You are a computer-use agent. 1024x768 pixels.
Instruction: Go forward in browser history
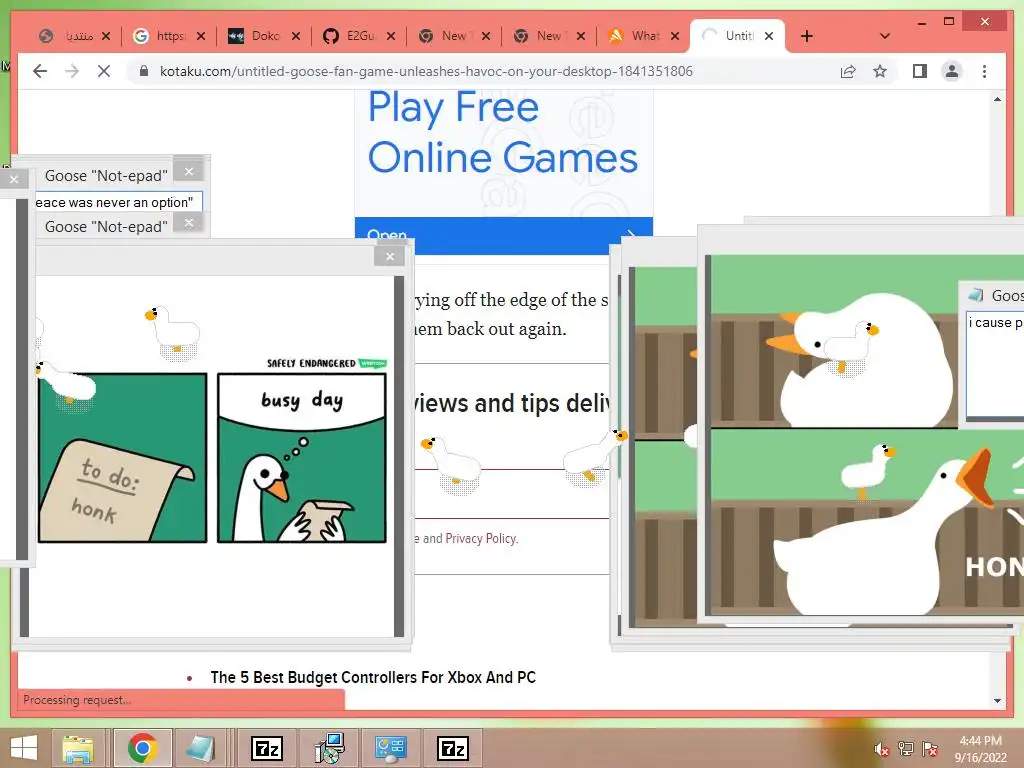(72, 71)
